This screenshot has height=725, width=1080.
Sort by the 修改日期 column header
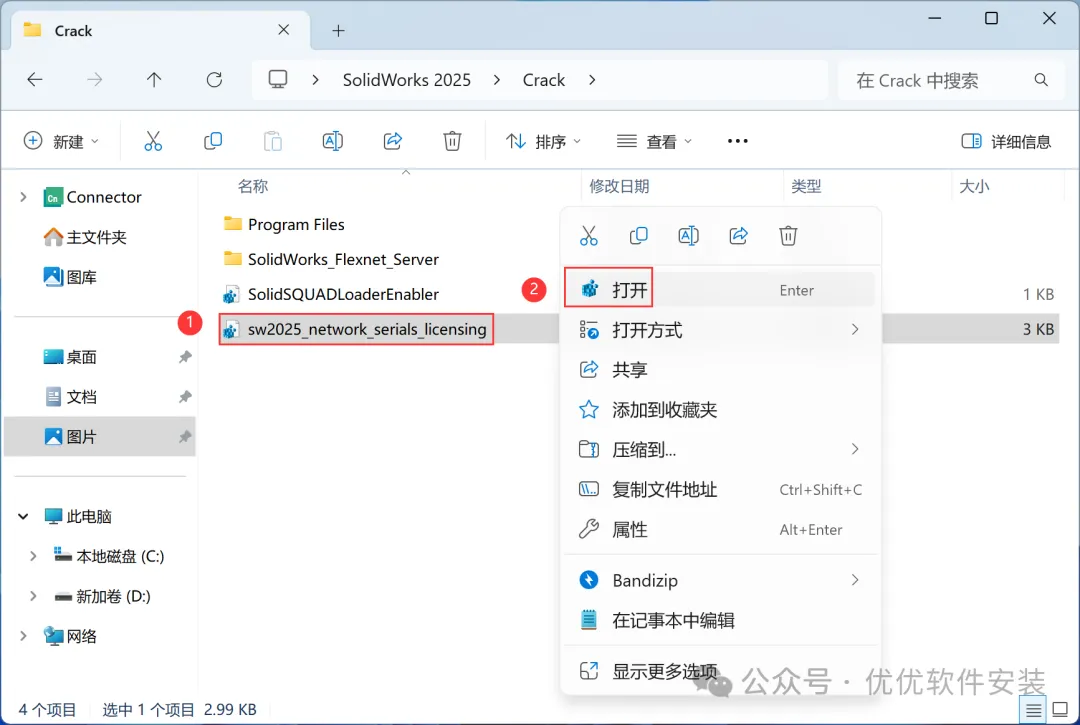point(619,186)
